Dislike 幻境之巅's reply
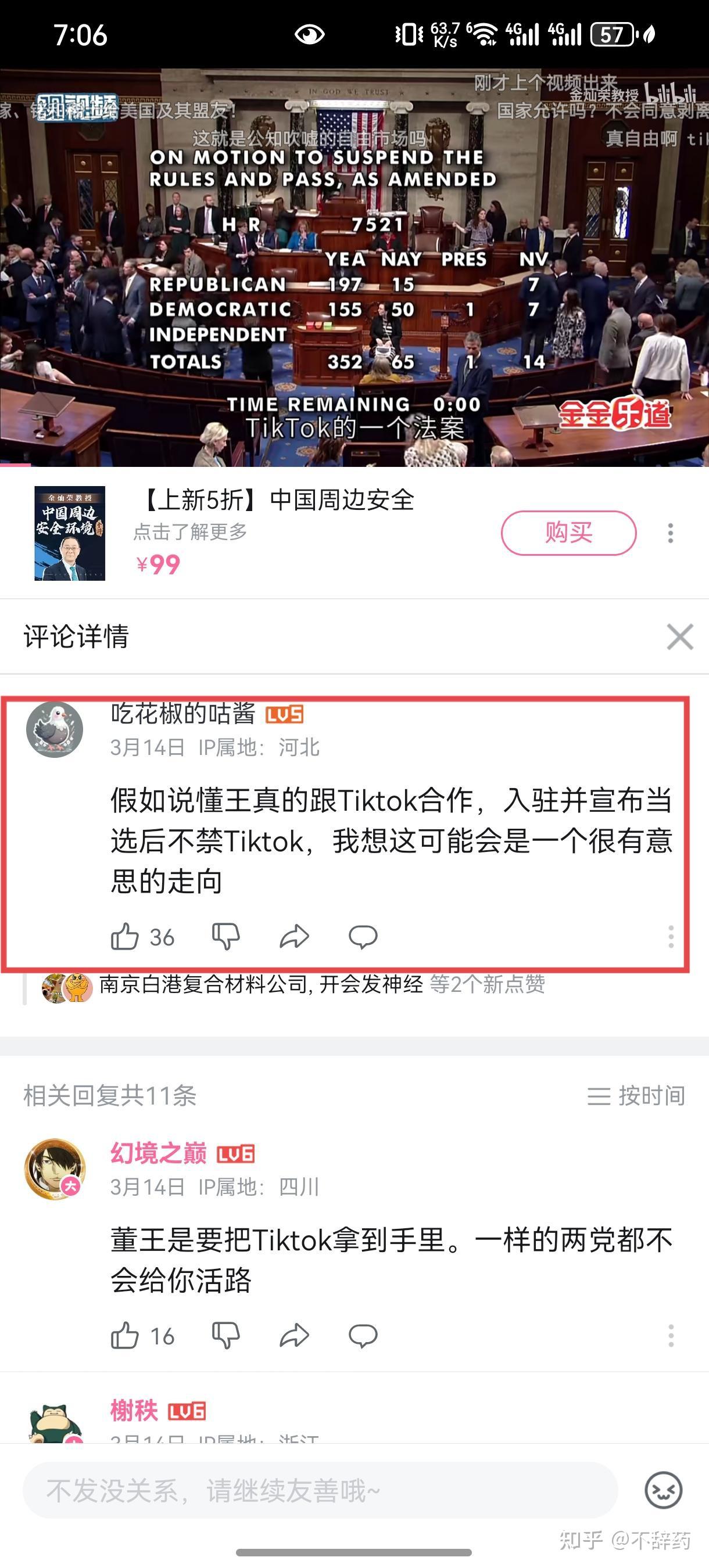This screenshot has width=709, height=1568. (225, 1336)
